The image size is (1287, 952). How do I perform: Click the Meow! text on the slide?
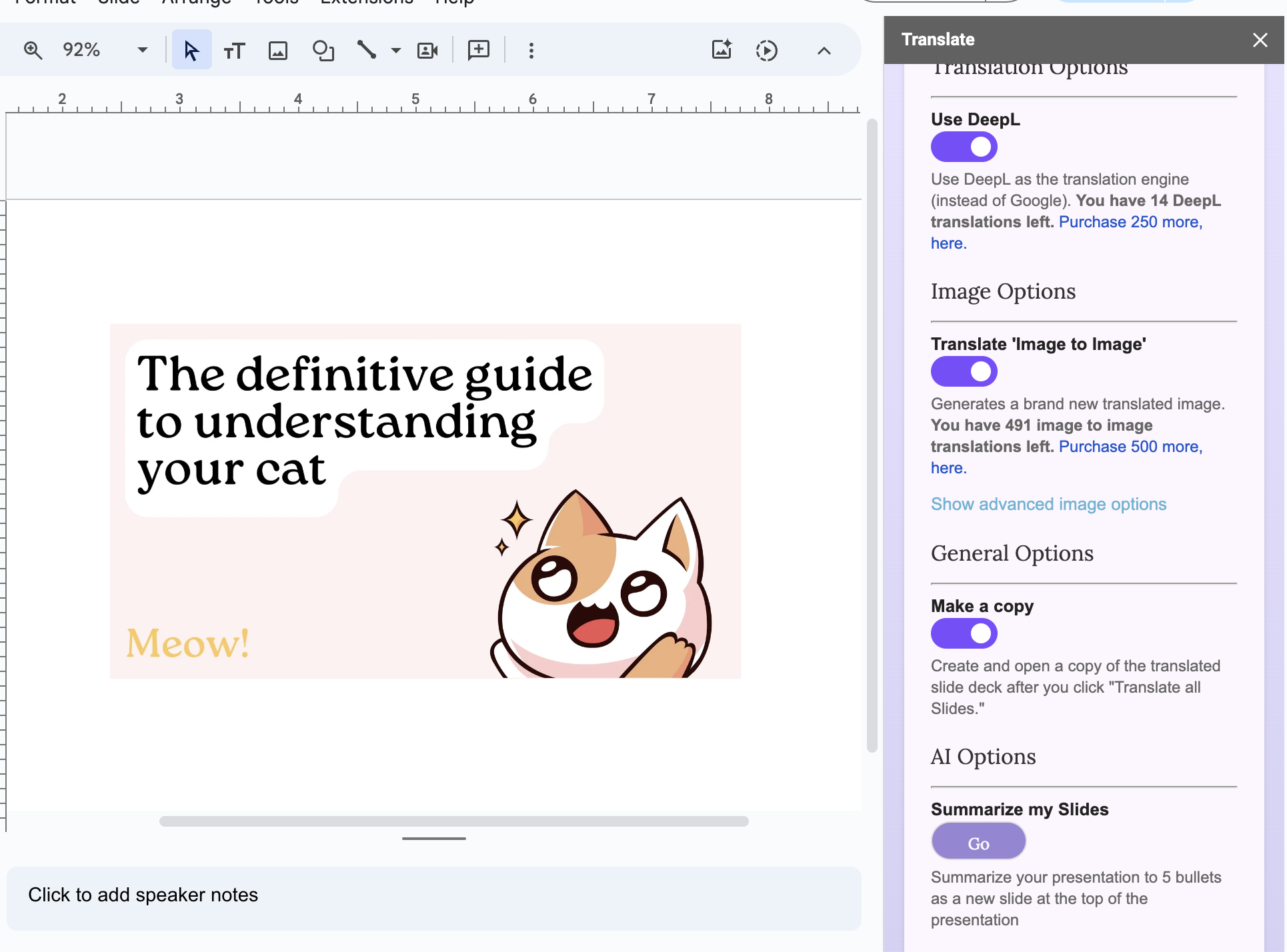(188, 643)
